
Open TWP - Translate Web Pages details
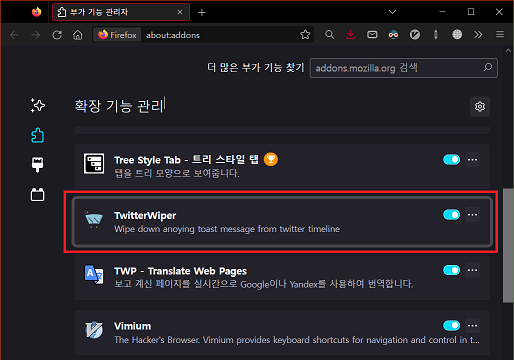point(282,277)
